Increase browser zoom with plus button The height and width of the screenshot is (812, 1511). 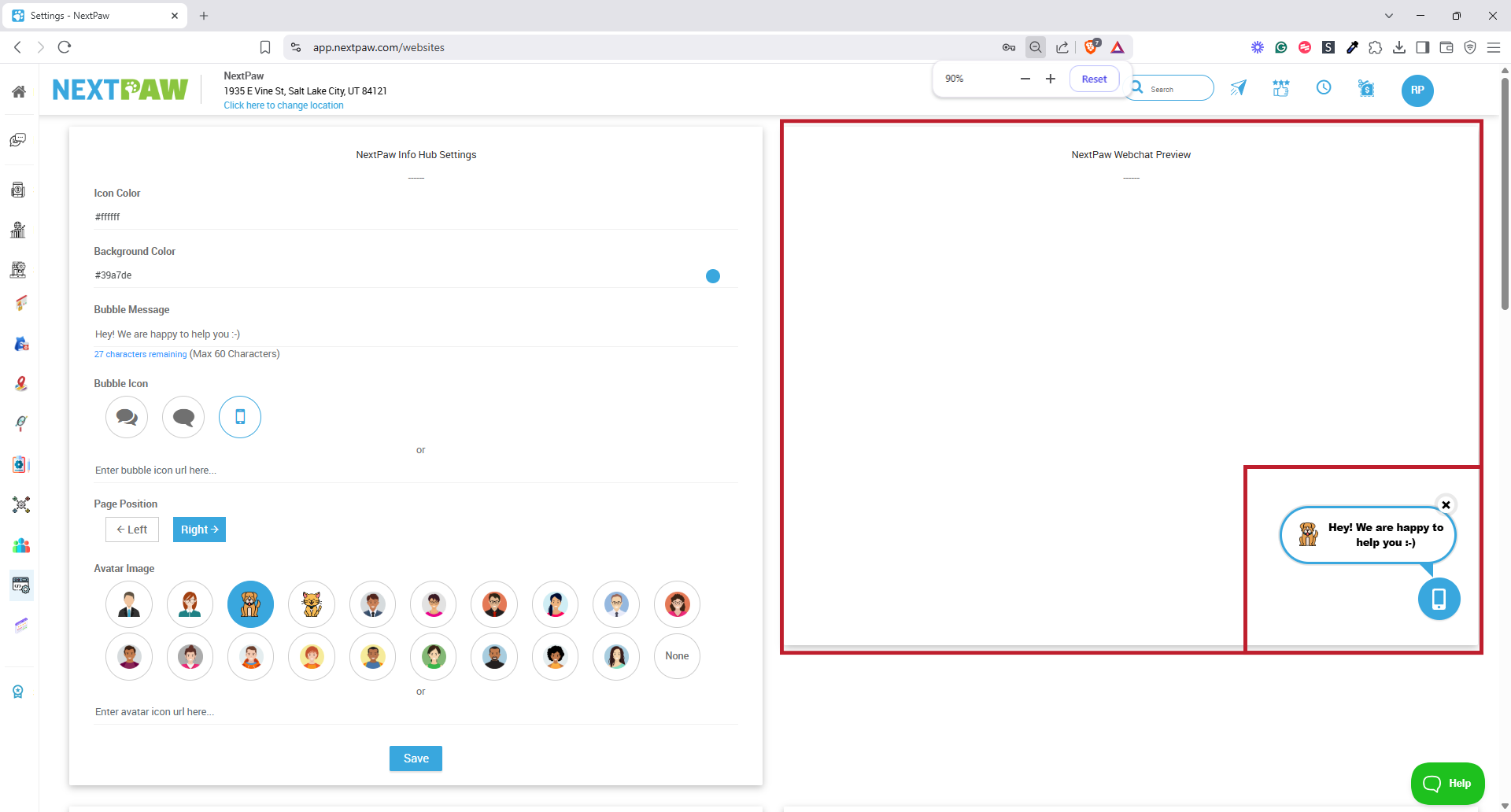[1050, 79]
